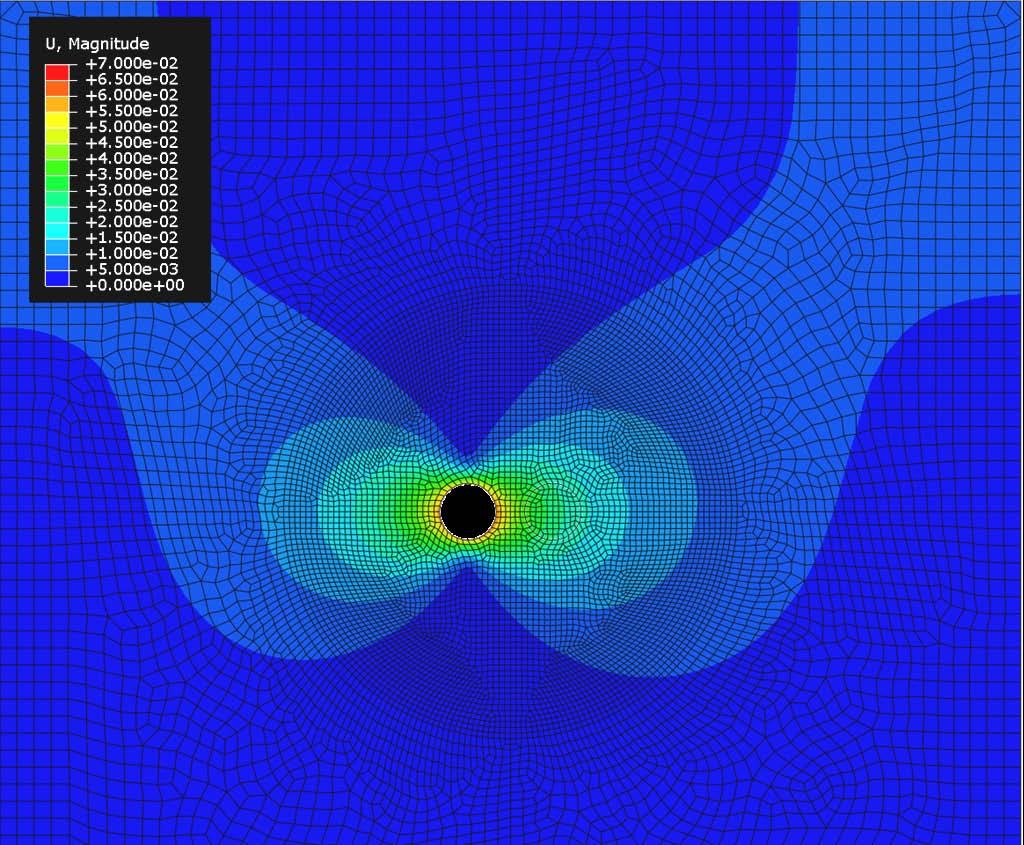Screen dimensions: 1024x845
Task: Click the legend value +3.000e-02
Action: tap(131, 190)
